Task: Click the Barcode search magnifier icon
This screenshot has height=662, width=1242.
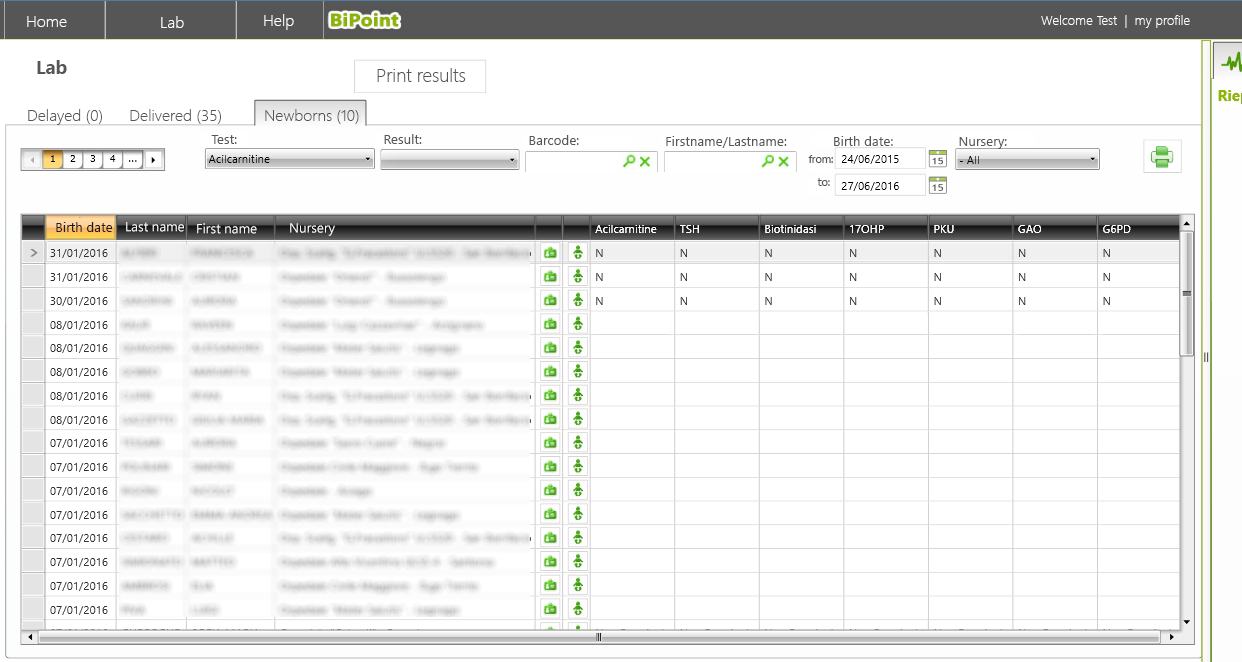Action: pos(629,161)
